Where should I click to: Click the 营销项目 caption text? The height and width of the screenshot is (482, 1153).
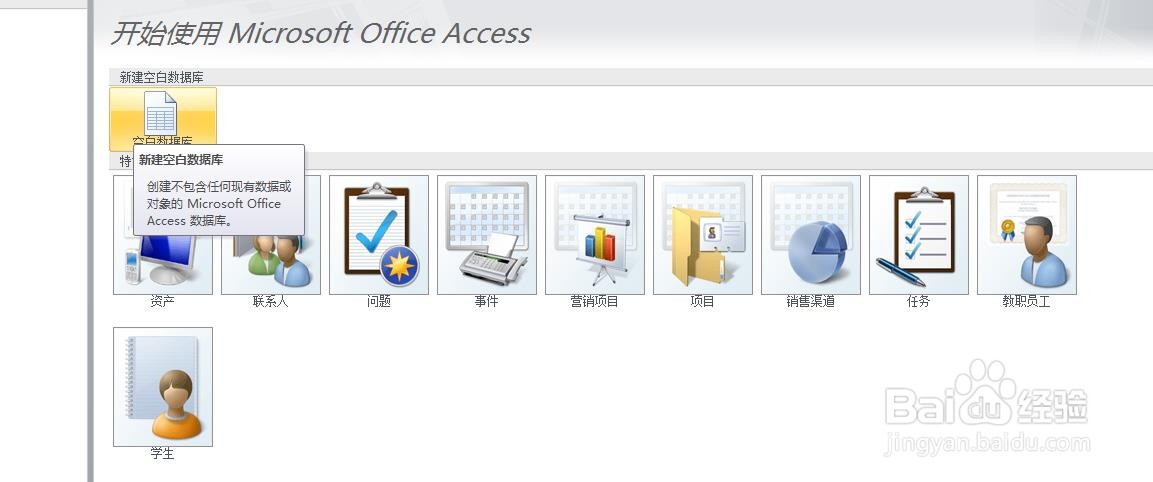point(595,301)
